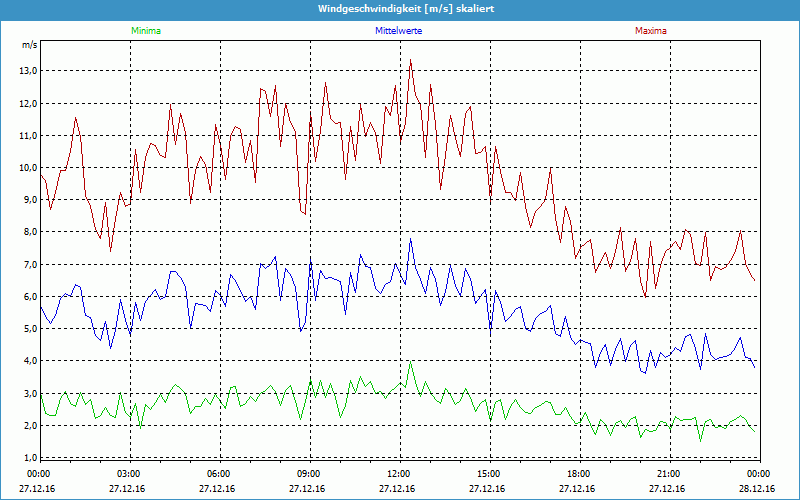Click the 03:00 time axis label

tap(127, 474)
